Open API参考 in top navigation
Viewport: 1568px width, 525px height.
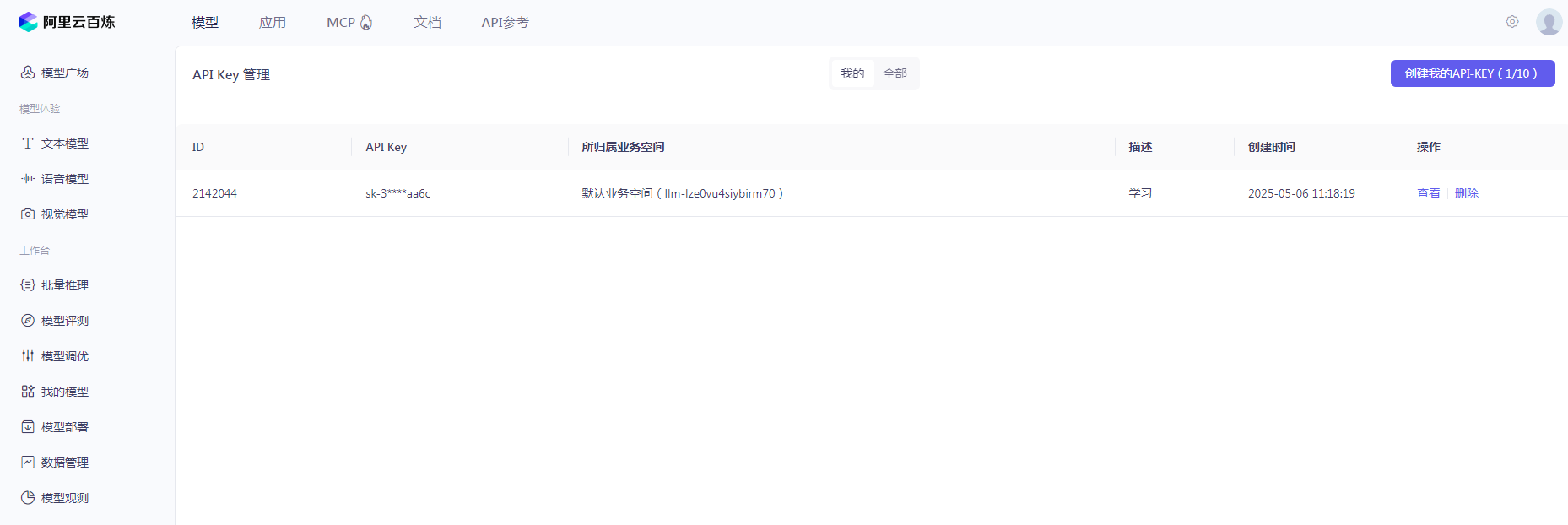click(505, 23)
